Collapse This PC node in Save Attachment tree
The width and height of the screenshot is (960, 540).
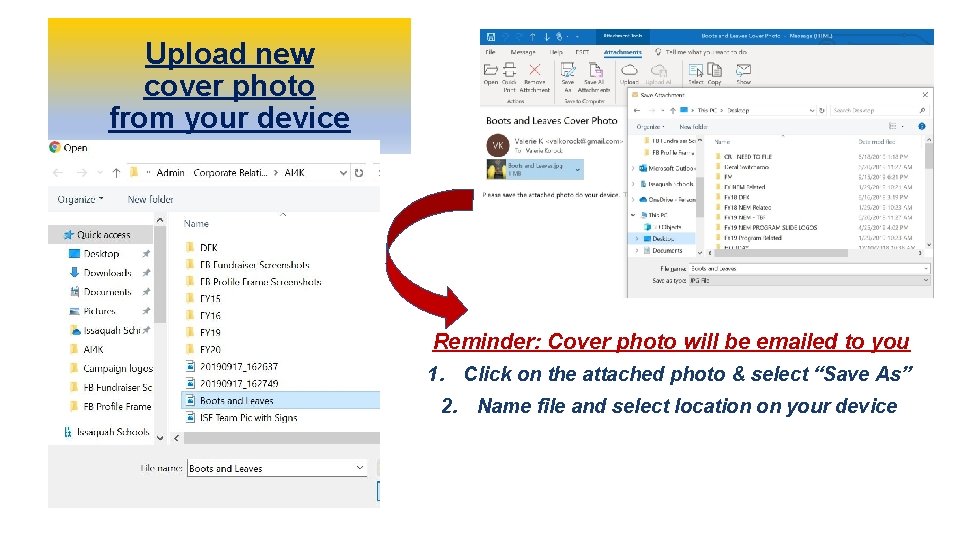(634, 215)
